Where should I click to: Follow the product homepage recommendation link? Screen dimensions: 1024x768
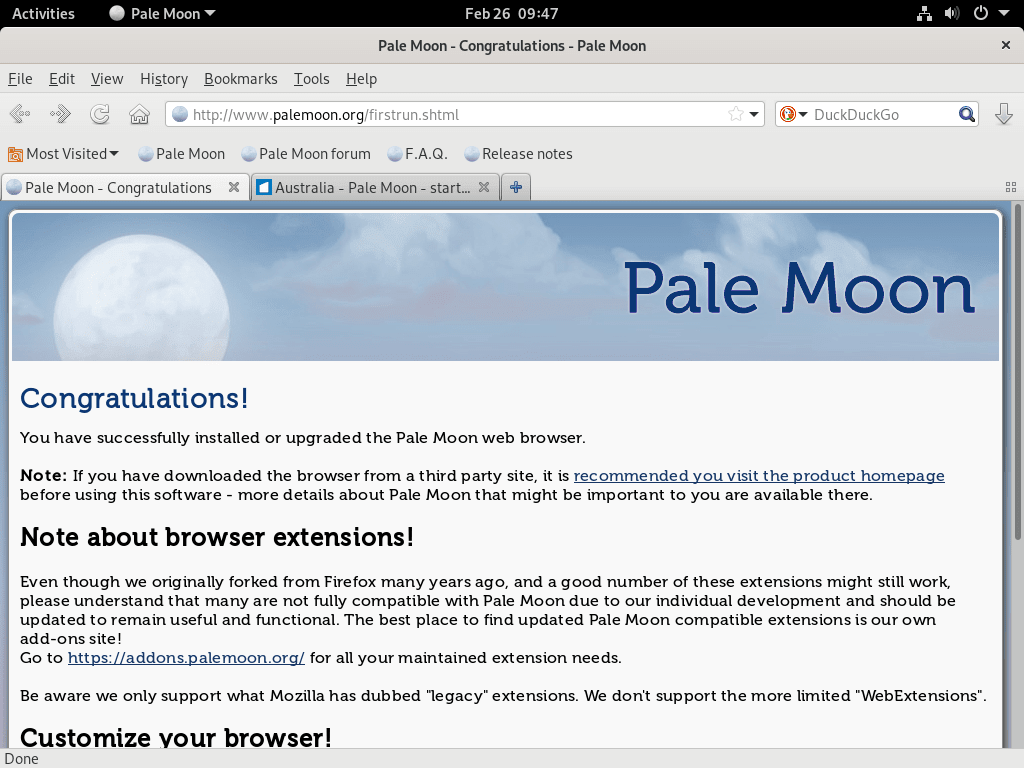pos(759,476)
